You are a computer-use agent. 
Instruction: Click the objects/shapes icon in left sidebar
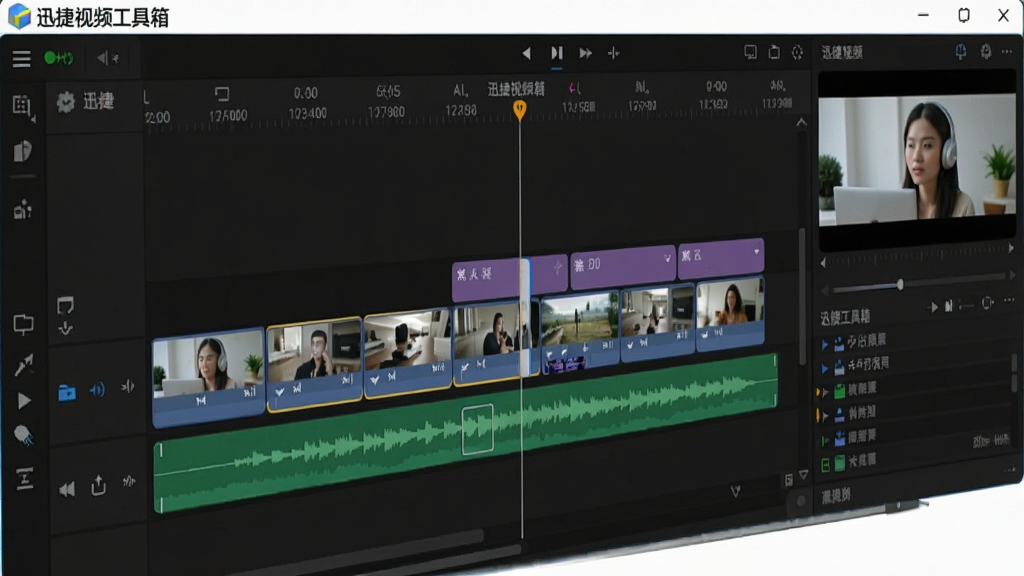tap(23, 209)
